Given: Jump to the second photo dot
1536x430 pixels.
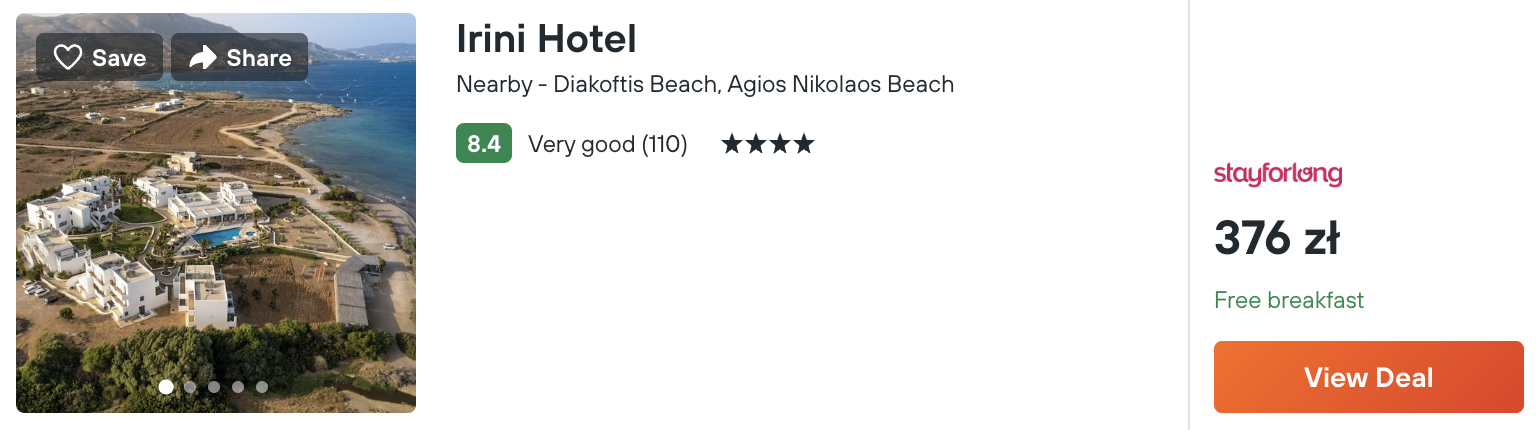Looking at the screenshot, I should (x=190, y=387).
